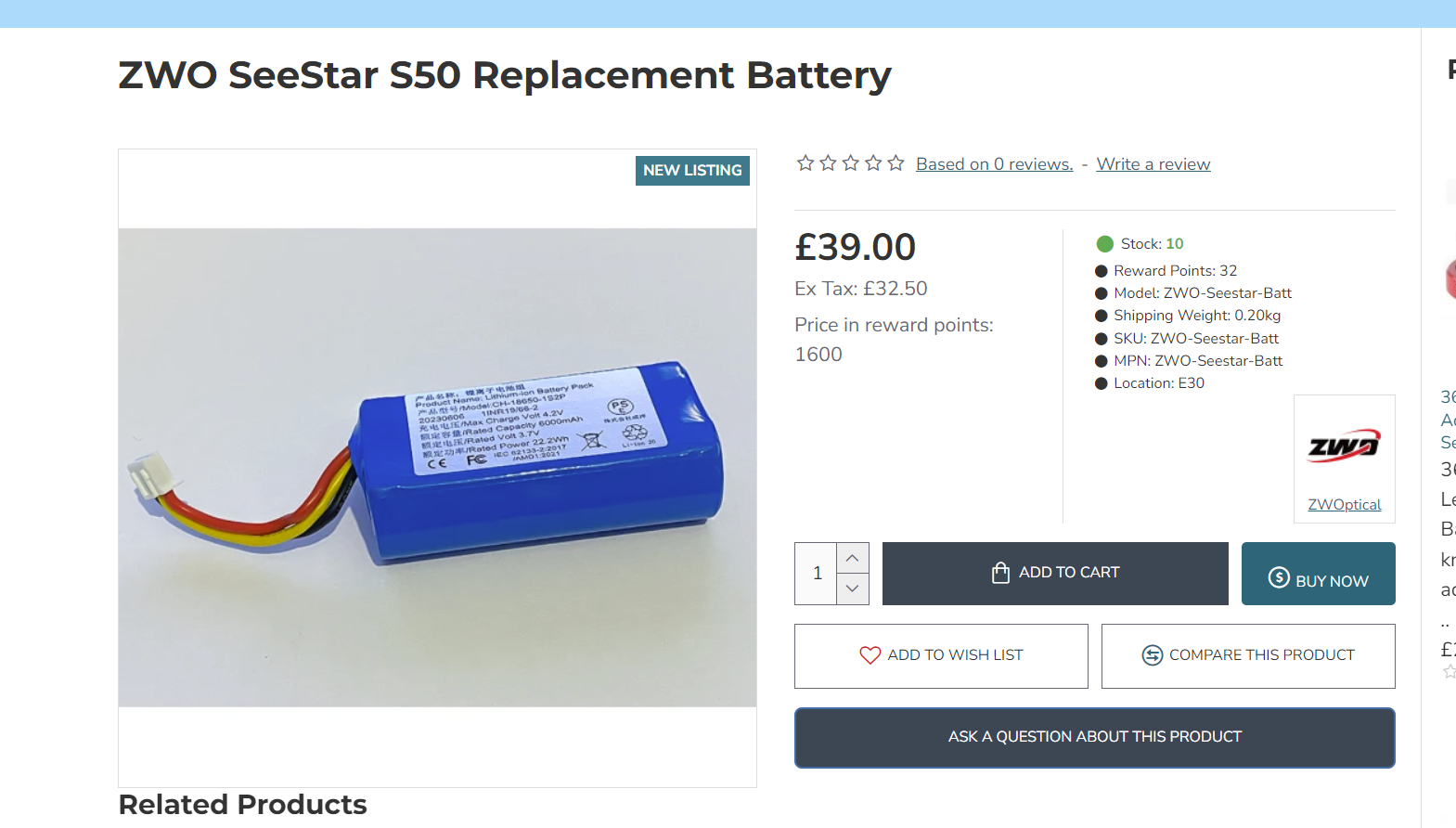Click the 'Write a review' link
Viewport: 1456px width, 828px height.
click(x=1153, y=164)
